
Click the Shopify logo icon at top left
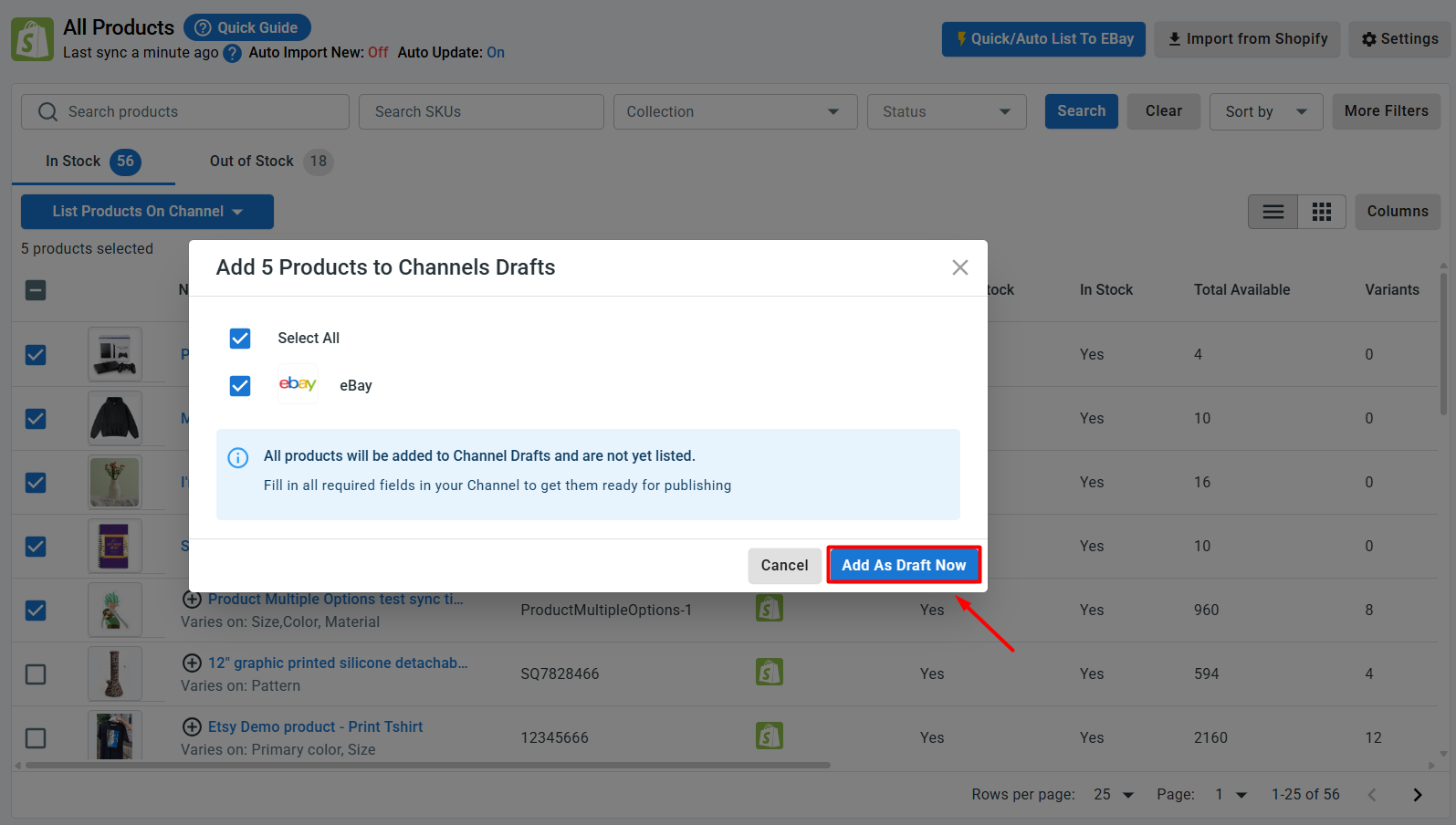click(x=32, y=40)
